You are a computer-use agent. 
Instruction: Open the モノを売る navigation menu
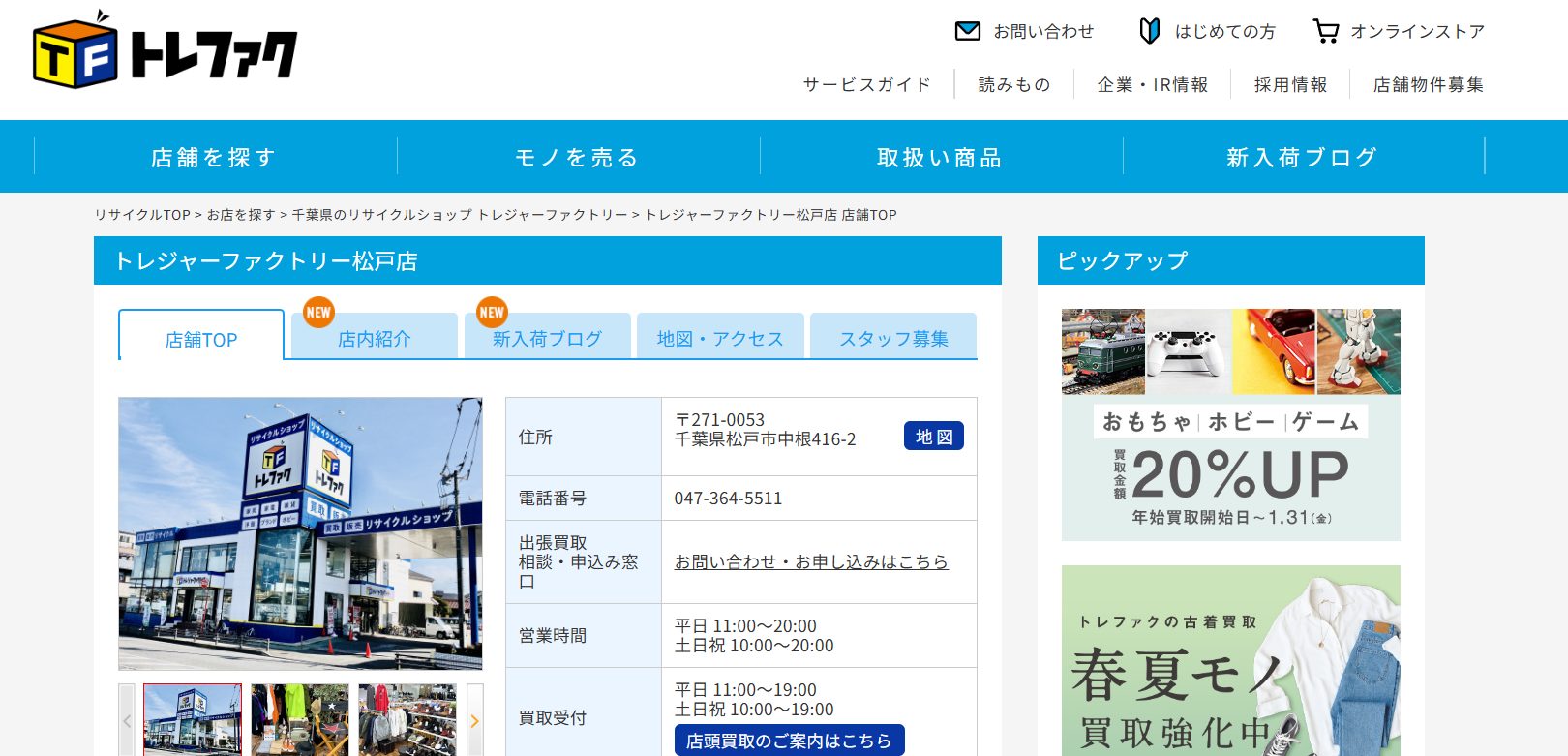pyautogui.click(x=578, y=157)
